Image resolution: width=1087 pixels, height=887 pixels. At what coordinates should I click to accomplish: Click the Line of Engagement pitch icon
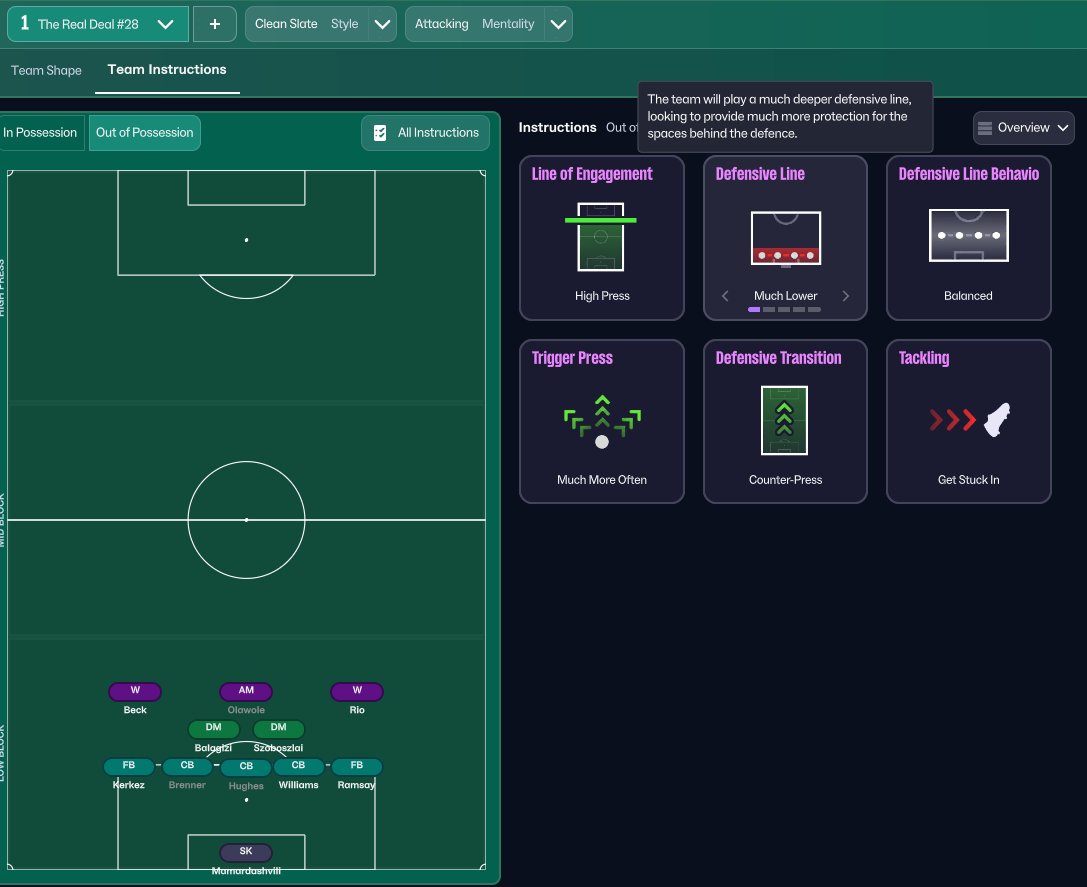pyautogui.click(x=600, y=236)
